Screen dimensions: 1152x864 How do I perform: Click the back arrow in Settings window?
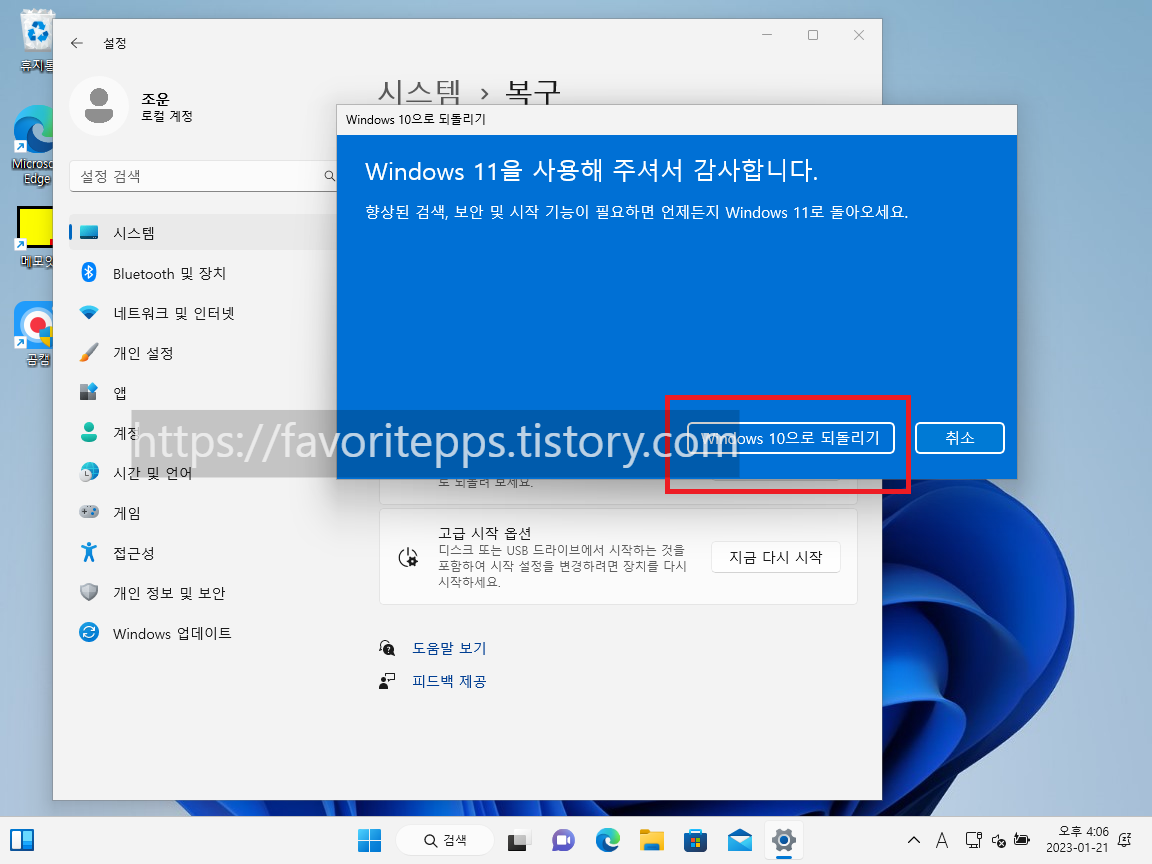tap(76, 43)
